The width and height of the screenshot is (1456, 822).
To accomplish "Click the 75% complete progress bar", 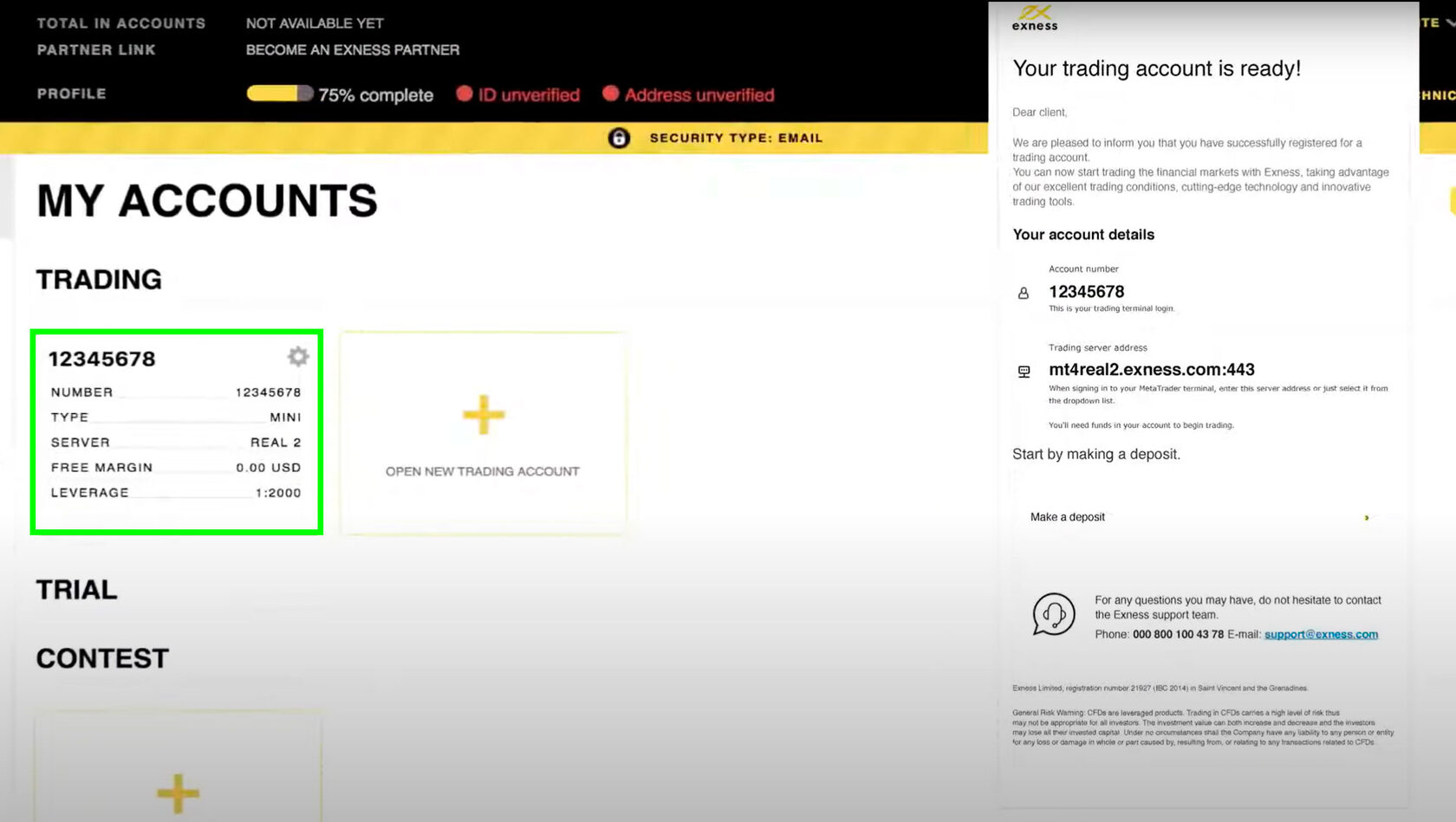I will pos(280,92).
